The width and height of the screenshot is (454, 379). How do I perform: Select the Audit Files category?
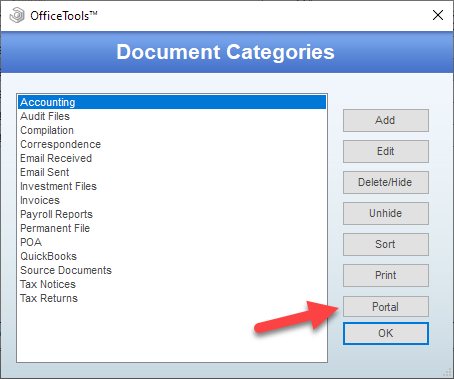click(172, 116)
